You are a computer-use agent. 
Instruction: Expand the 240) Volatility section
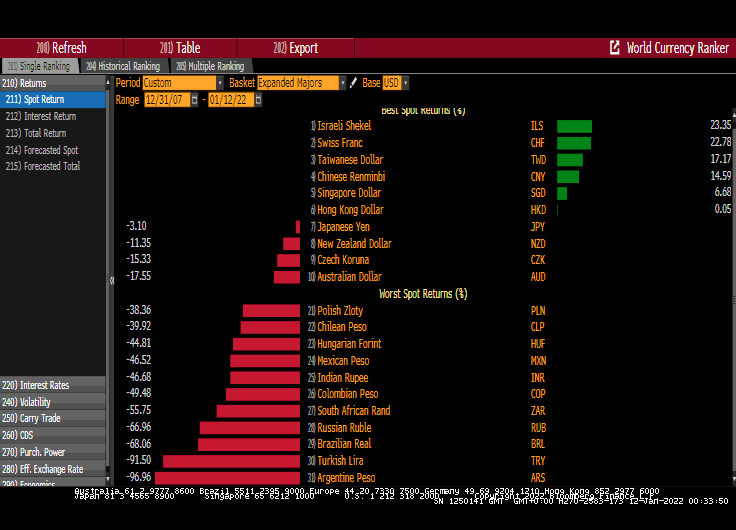pyautogui.click(x=53, y=402)
